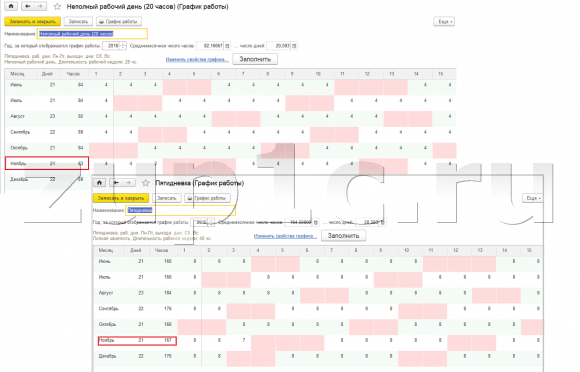Image resolution: width=580 pixels, height=372 pixels.
Task: Open calculator for average days field, top window
Action: tap(294, 46)
